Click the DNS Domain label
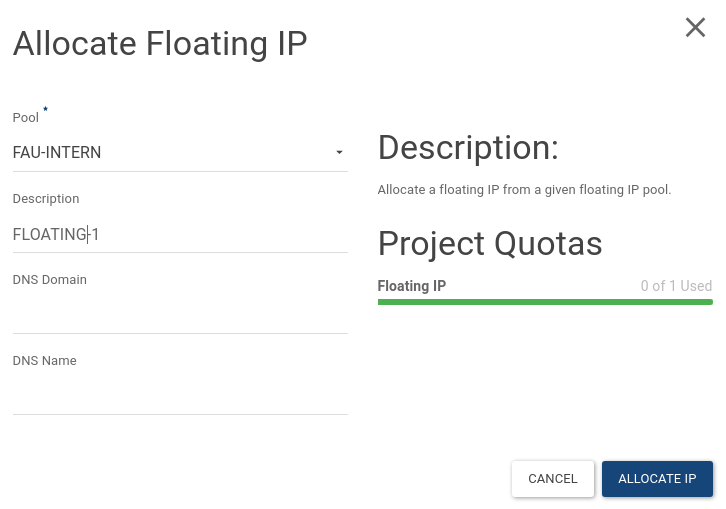The width and height of the screenshot is (726, 509). (x=50, y=280)
